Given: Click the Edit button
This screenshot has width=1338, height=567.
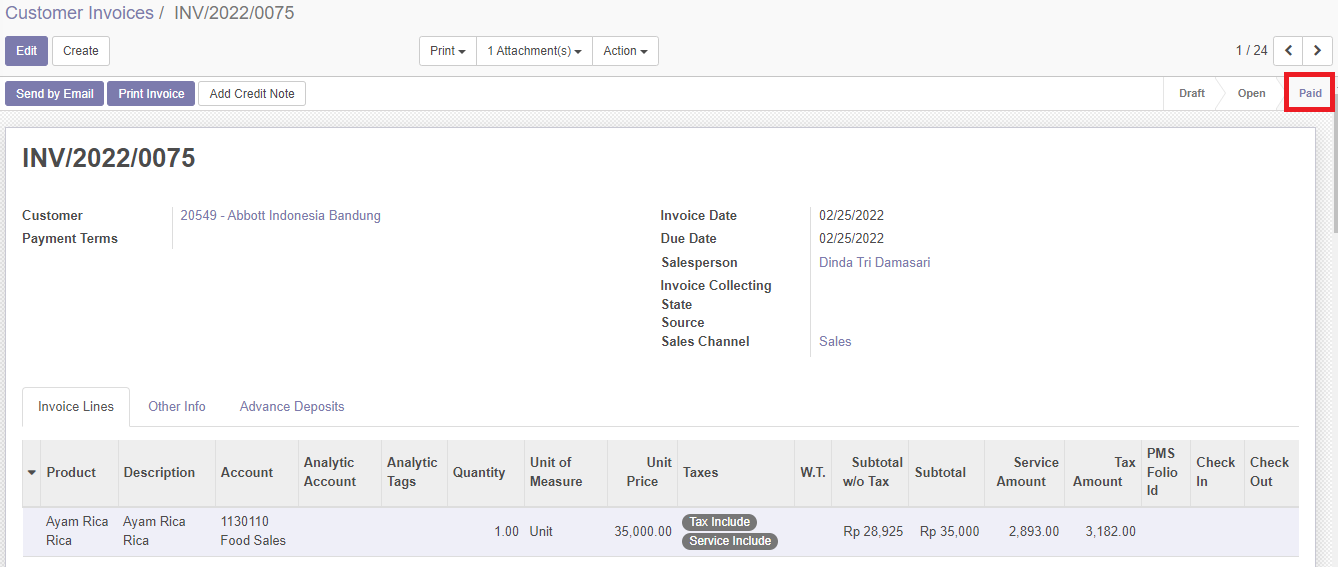Looking at the screenshot, I should tap(26, 51).
